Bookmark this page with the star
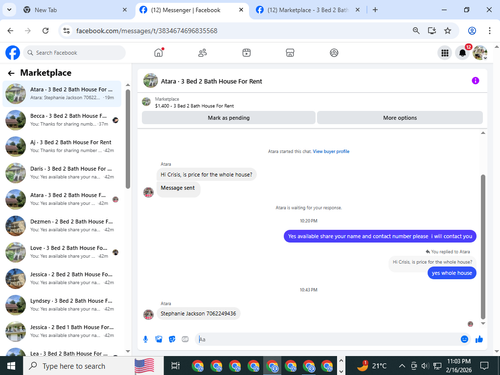The height and width of the screenshot is (375, 500). (x=447, y=31)
